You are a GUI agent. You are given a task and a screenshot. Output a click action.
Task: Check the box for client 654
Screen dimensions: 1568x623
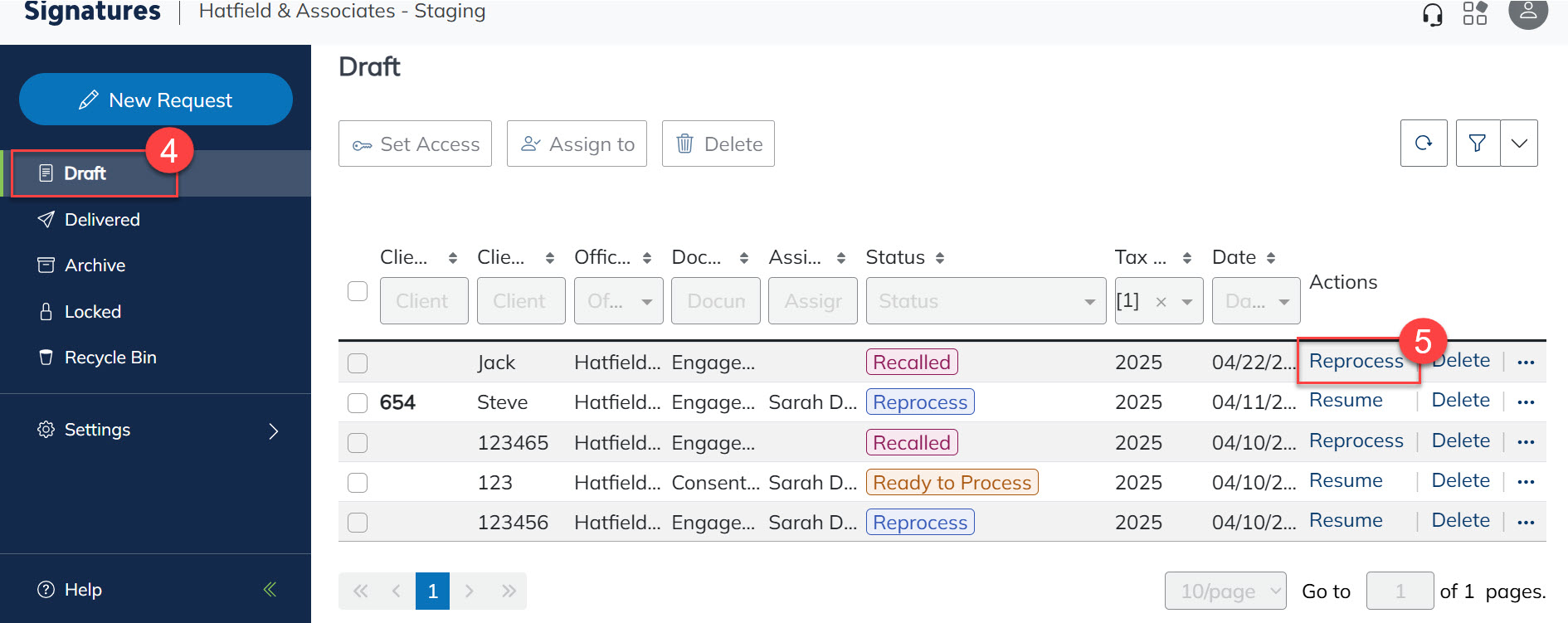tap(358, 403)
